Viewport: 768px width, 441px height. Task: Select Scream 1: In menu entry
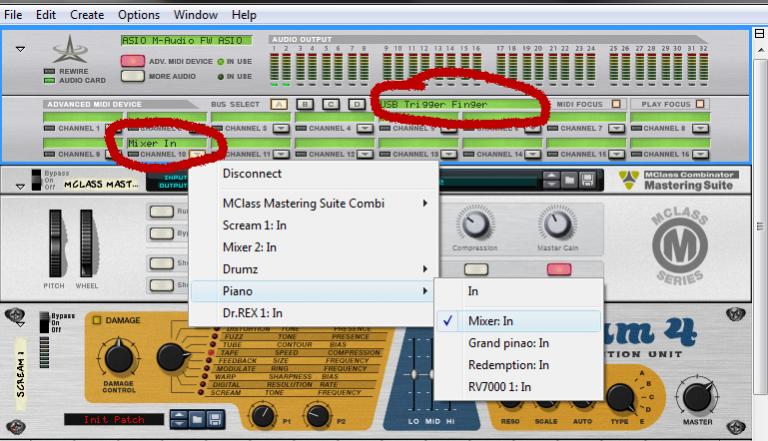point(313,225)
